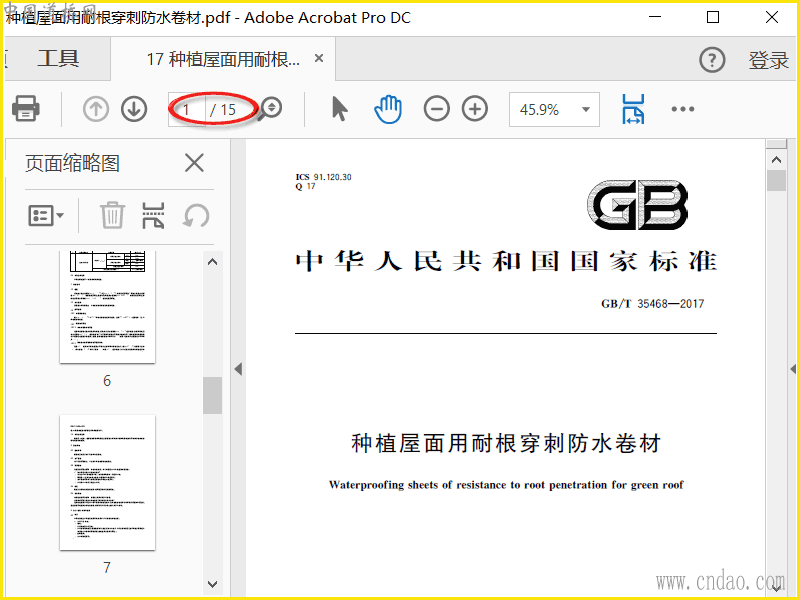The image size is (800, 600).
Task: Collapse the left navigation pane arrow
Action: (x=238, y=369)
